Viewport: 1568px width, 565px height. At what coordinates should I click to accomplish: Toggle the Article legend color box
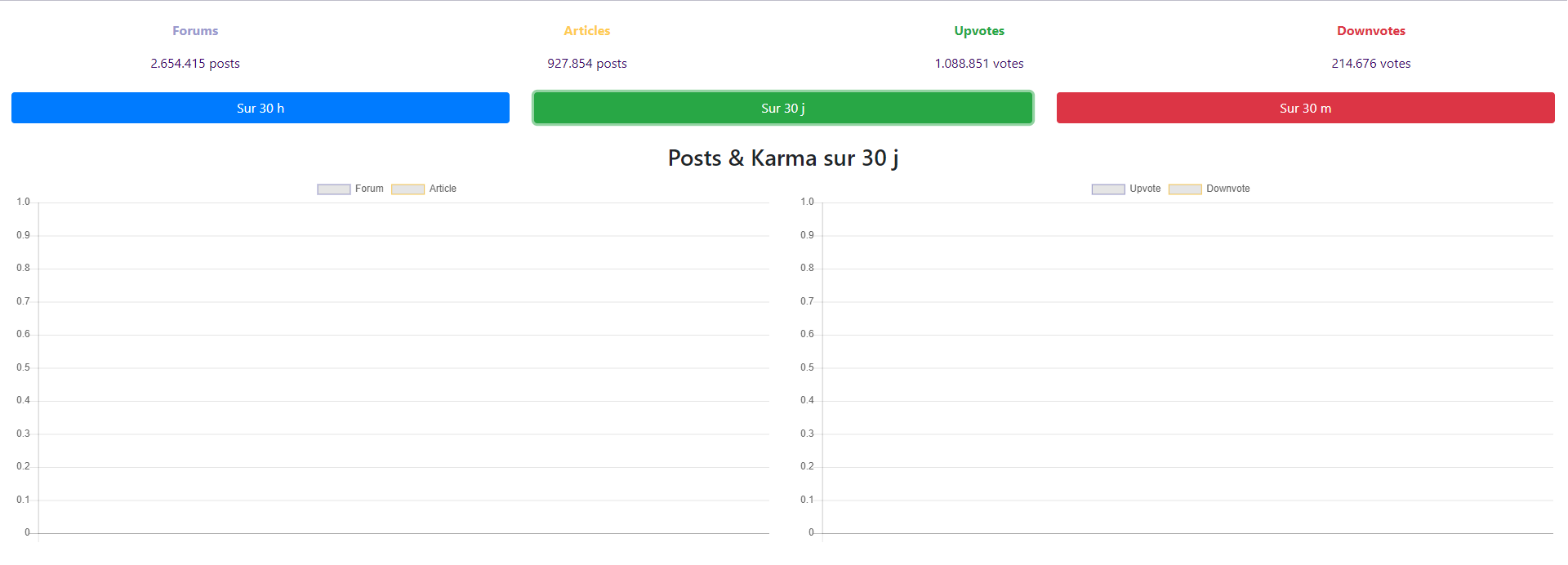click(x=408, y=189)
